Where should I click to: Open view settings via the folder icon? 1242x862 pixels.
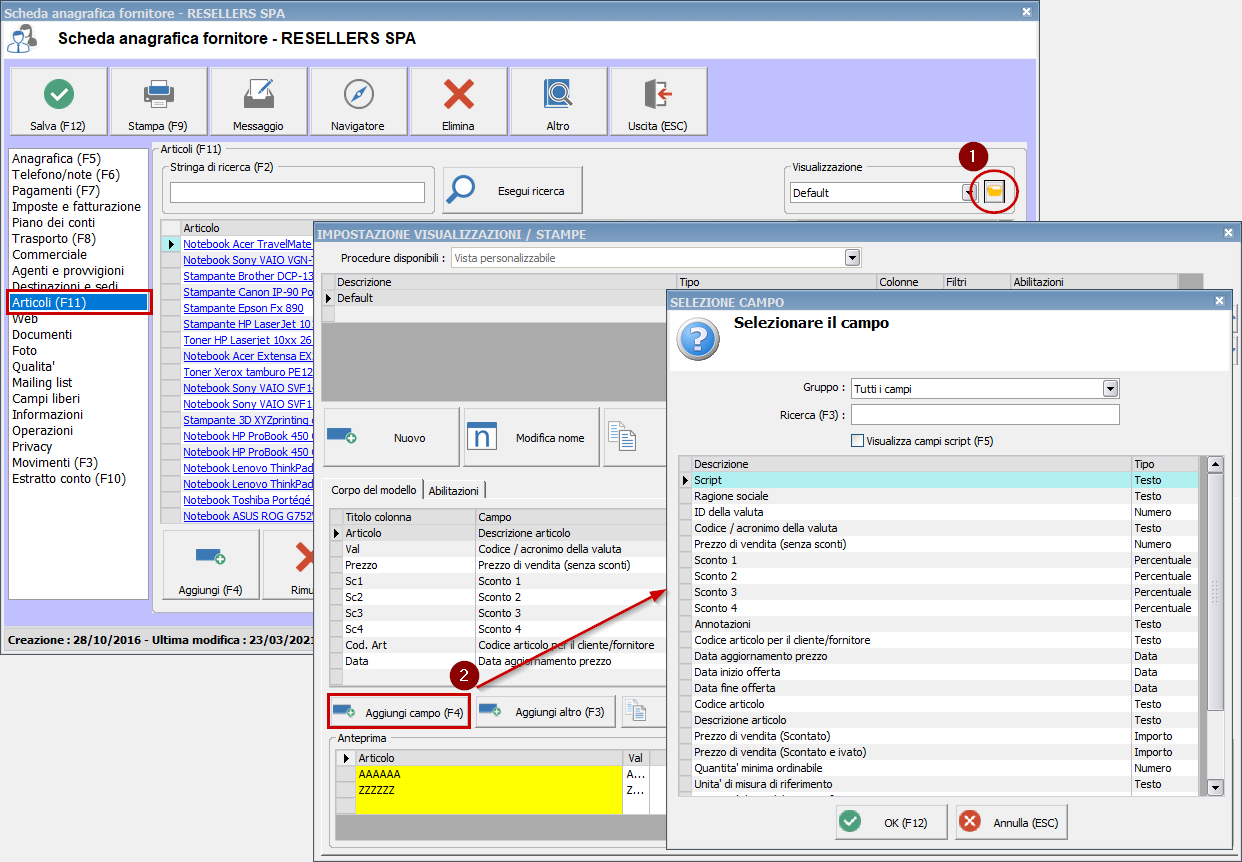click(994, 192)
